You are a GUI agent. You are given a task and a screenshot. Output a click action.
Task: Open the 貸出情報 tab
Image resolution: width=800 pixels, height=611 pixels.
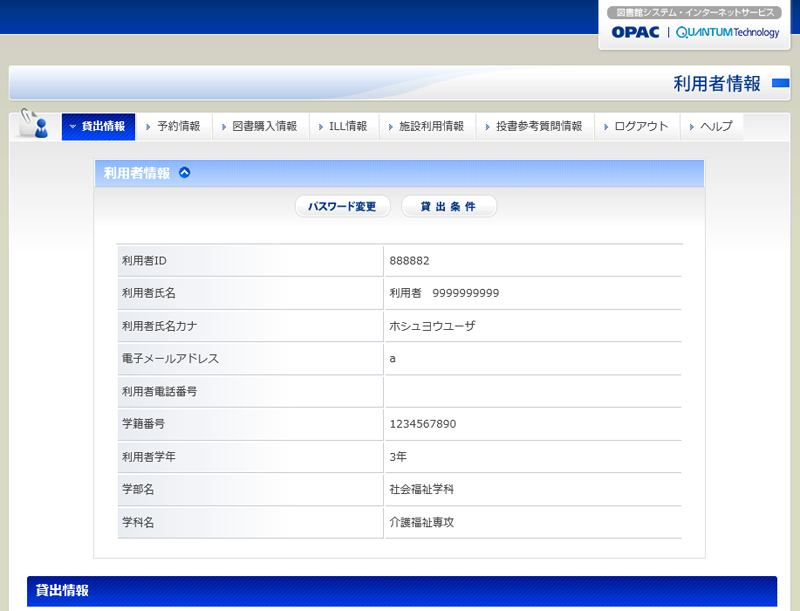[x=98, y=126]
